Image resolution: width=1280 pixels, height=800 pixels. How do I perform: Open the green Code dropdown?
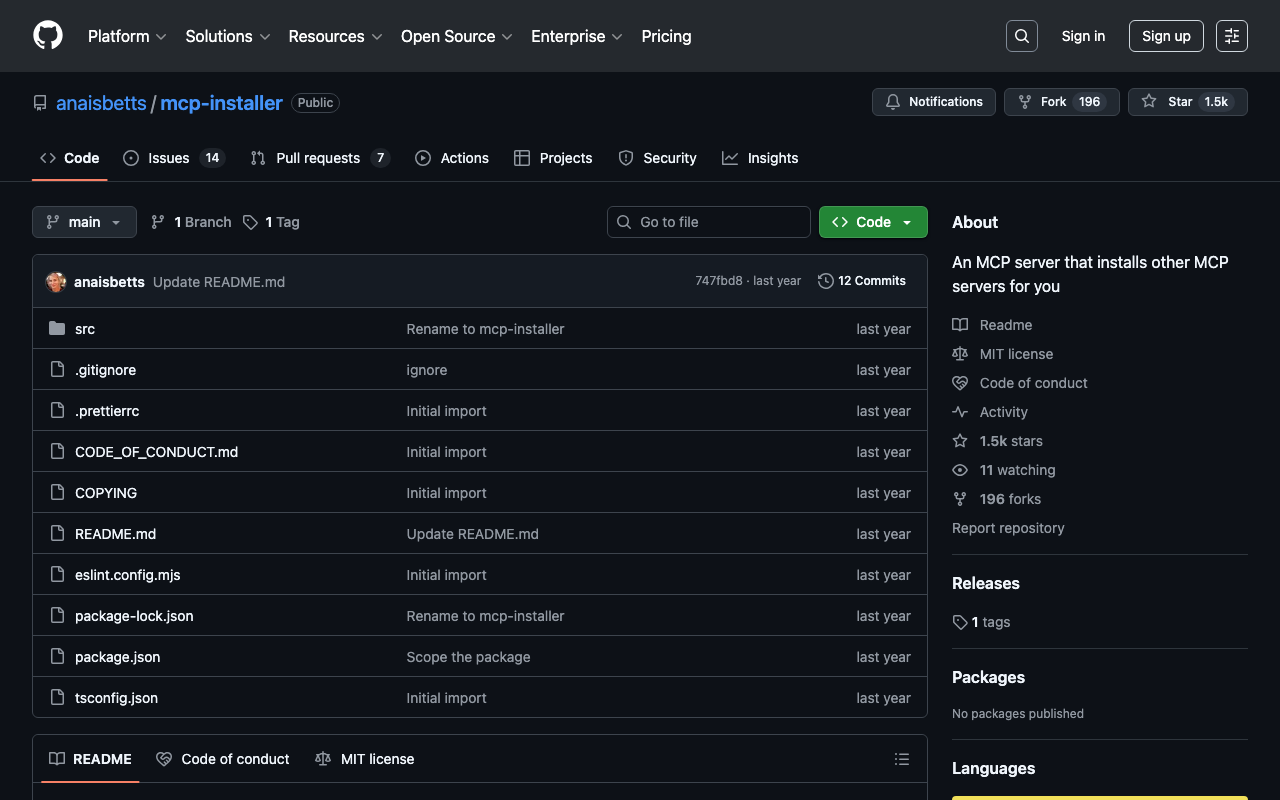point(872,222)
